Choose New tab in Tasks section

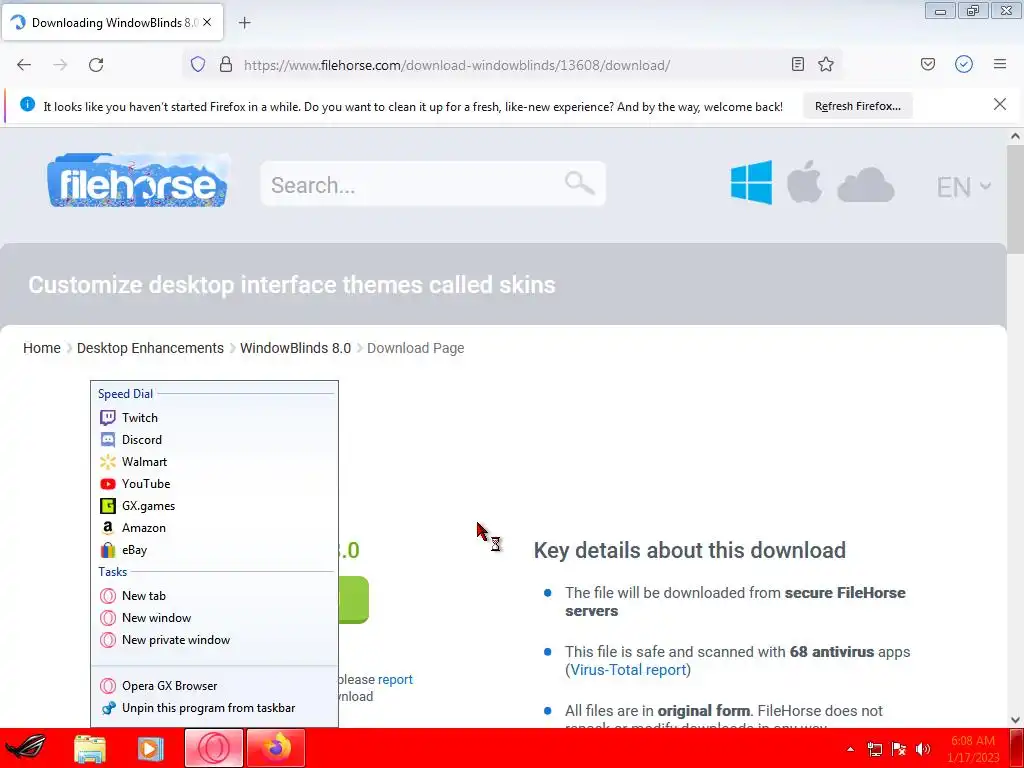214,596
